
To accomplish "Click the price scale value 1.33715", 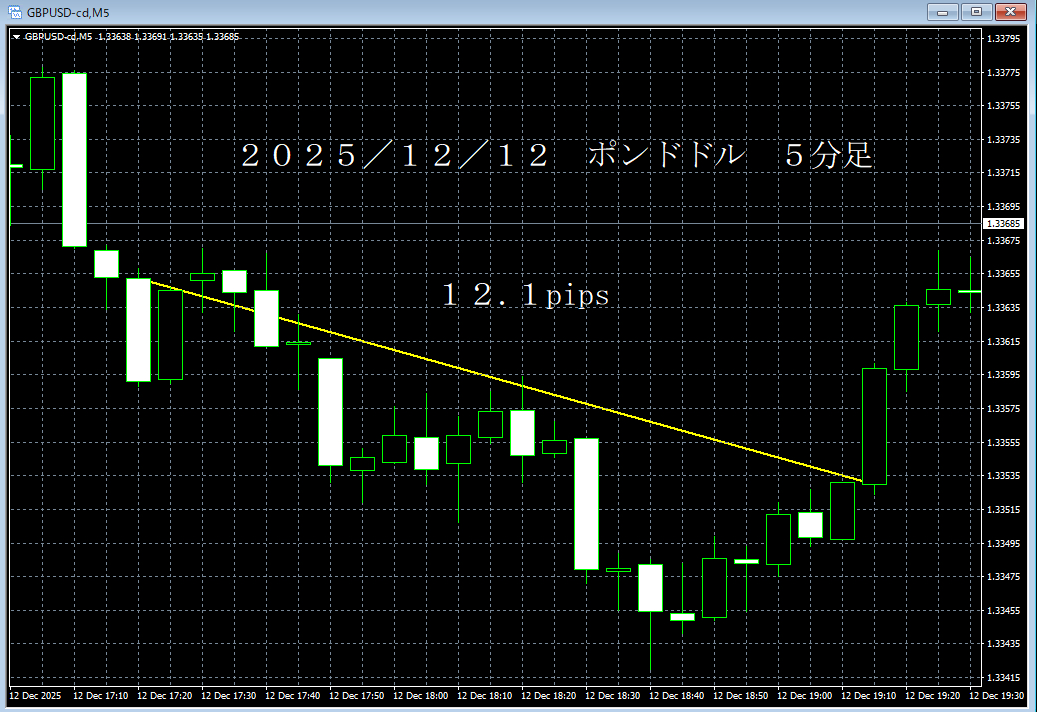I will [1003, 173].
